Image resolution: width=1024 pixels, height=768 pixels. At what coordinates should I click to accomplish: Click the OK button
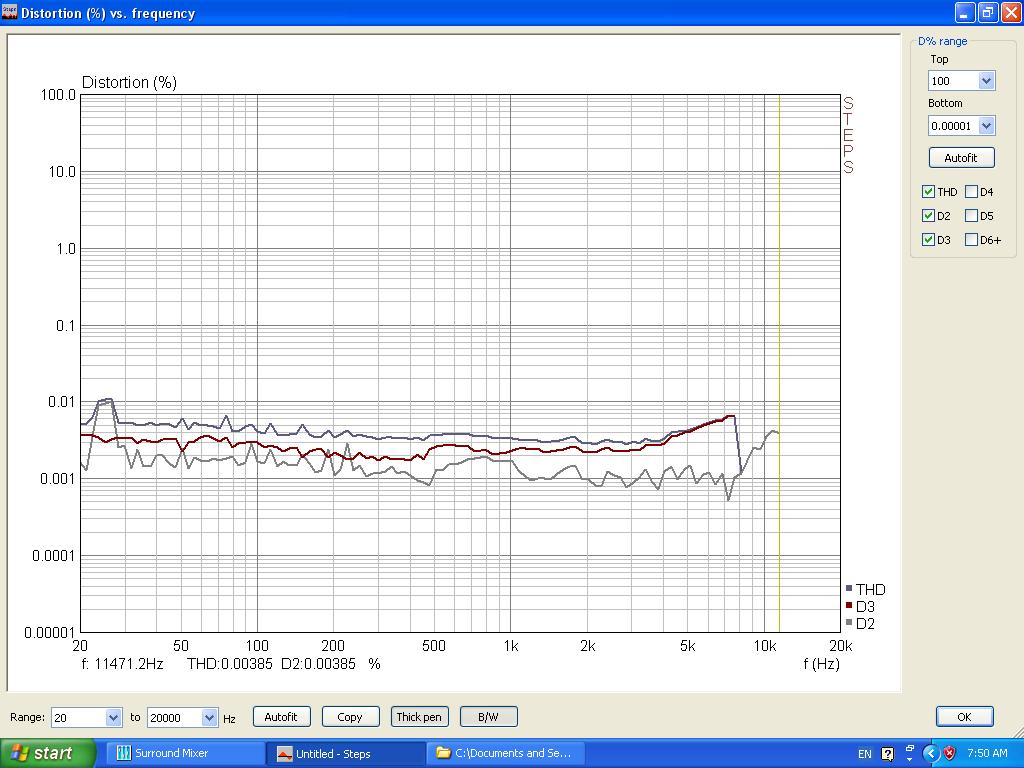tap(965, 716)
